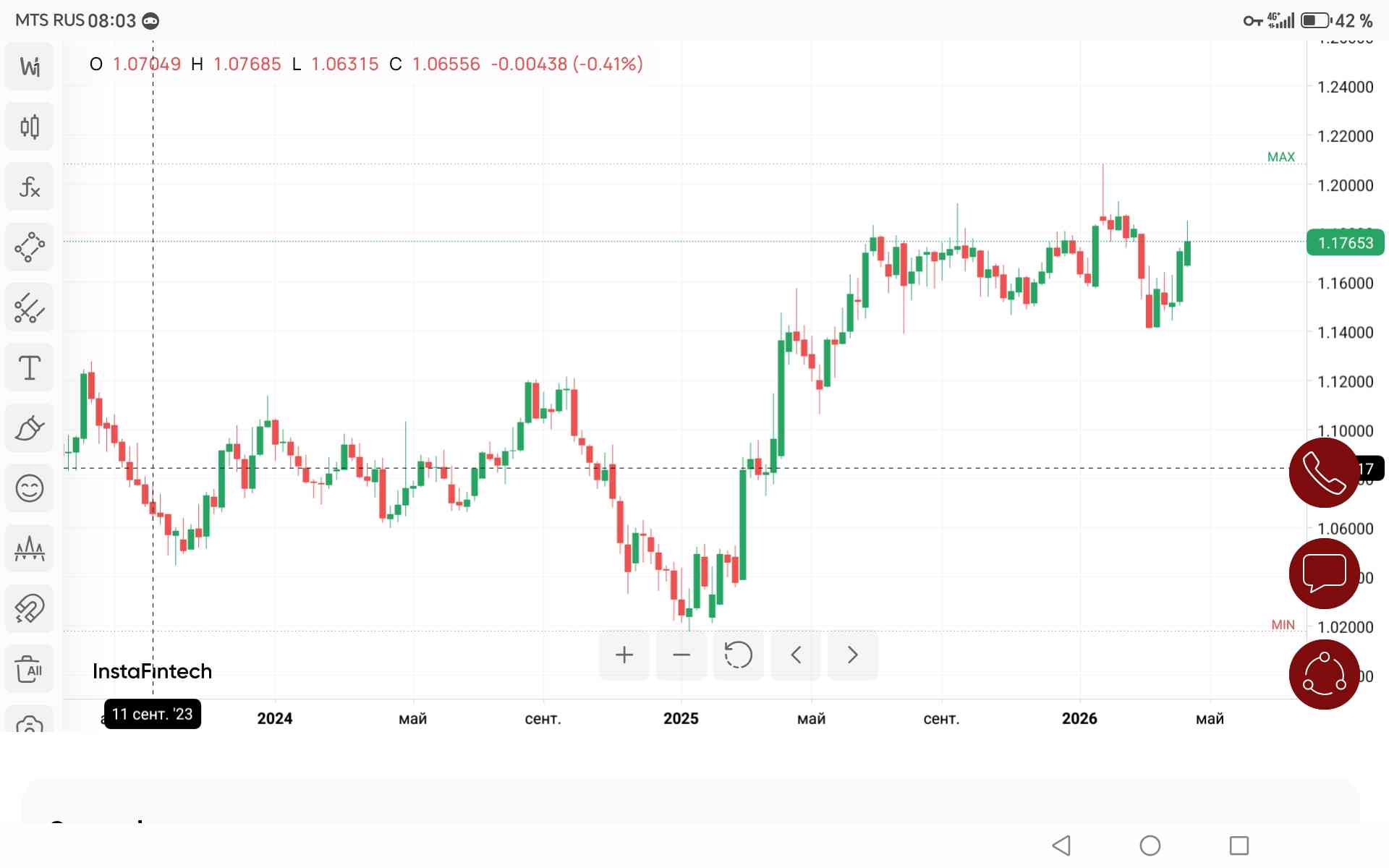Click the InstaFintech logo
1389x868 pixels.
[151, 671]
